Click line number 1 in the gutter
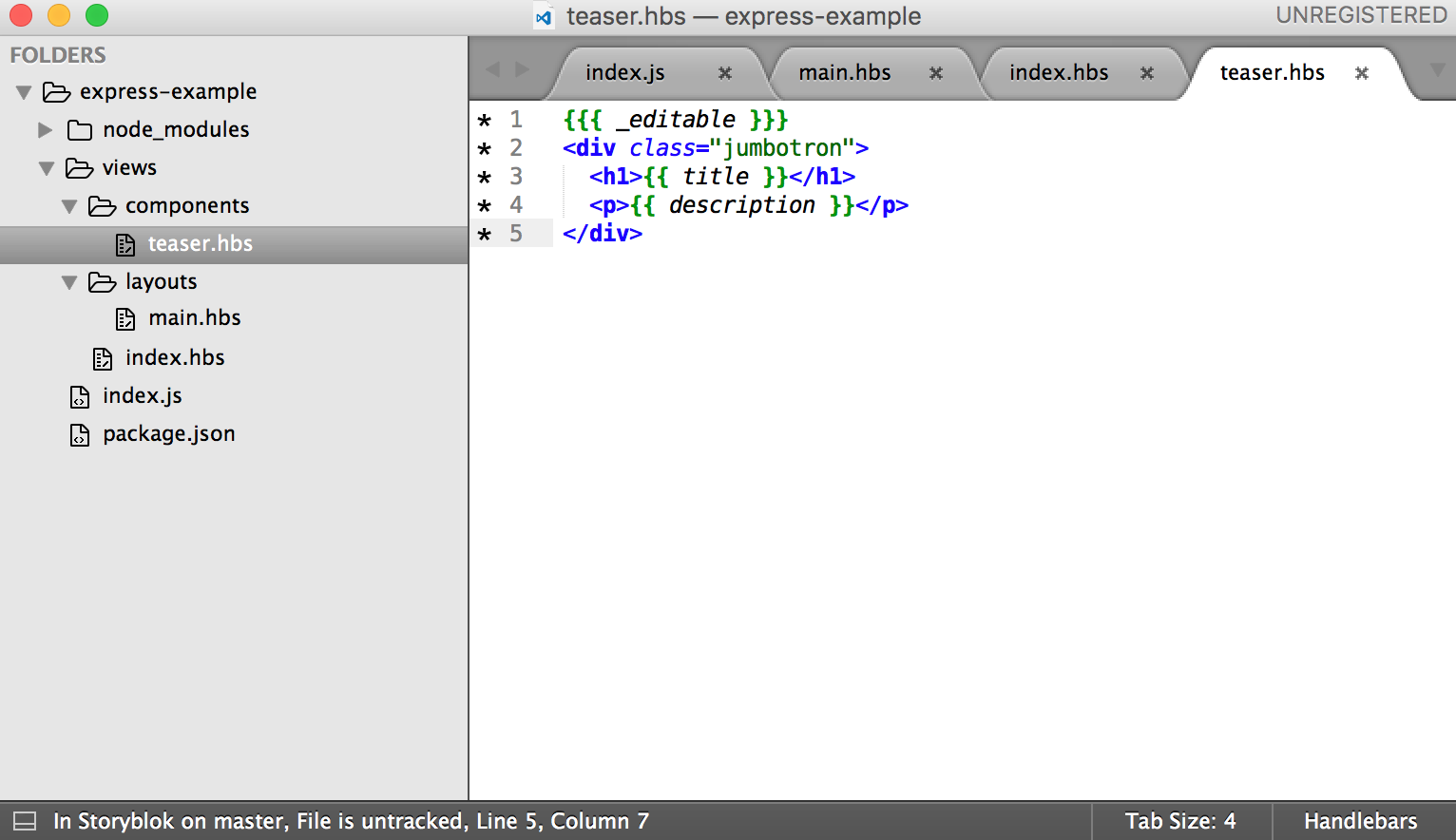This screenshot has height=840, width=1456. 516,120
